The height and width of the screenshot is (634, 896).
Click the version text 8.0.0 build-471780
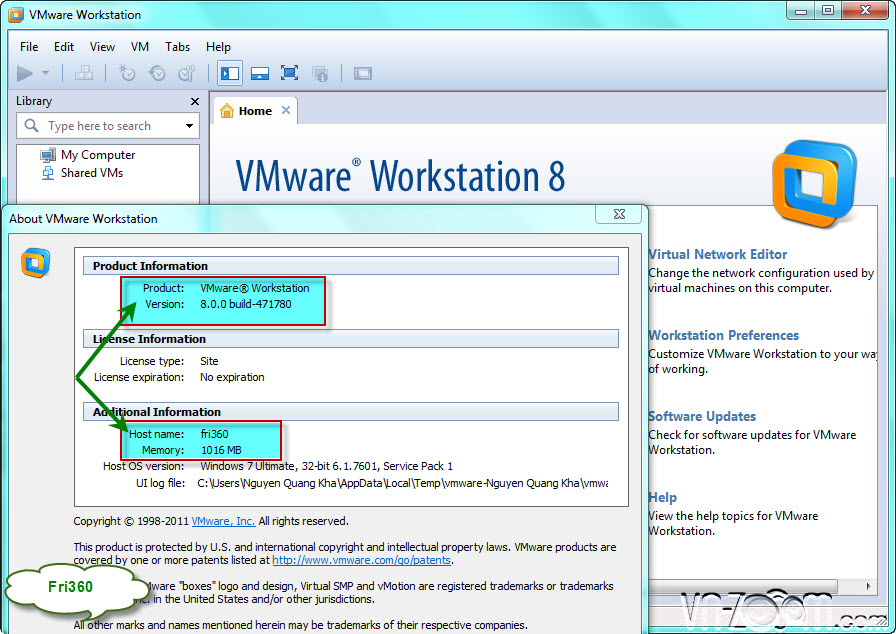[246, 304]
